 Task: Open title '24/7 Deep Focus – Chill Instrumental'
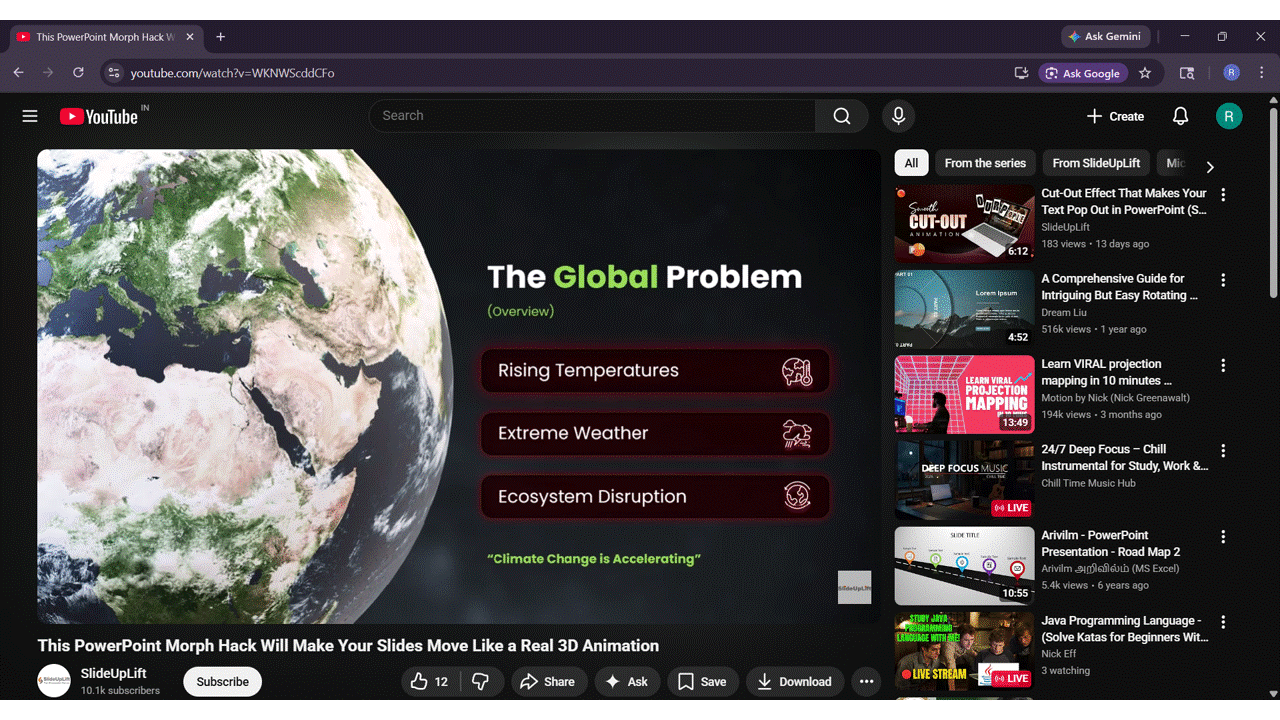1124,458
